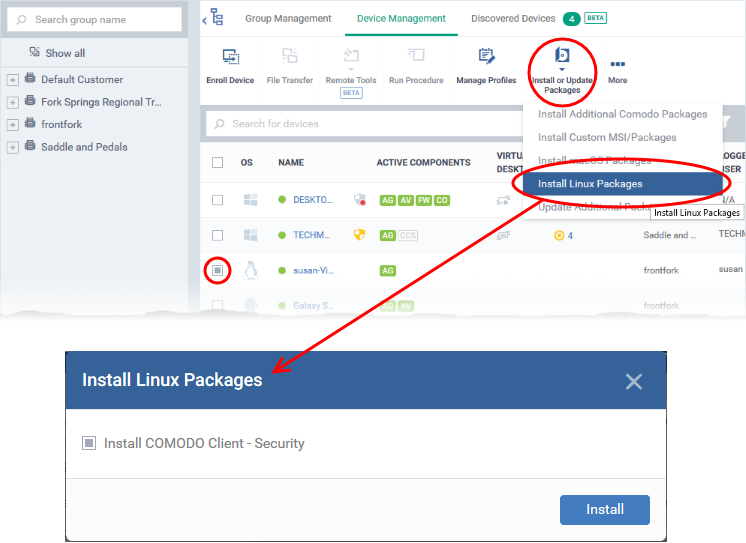Toggle the select-all devices checkbox
Screen dimensions: 746x543
coord(217,163)
